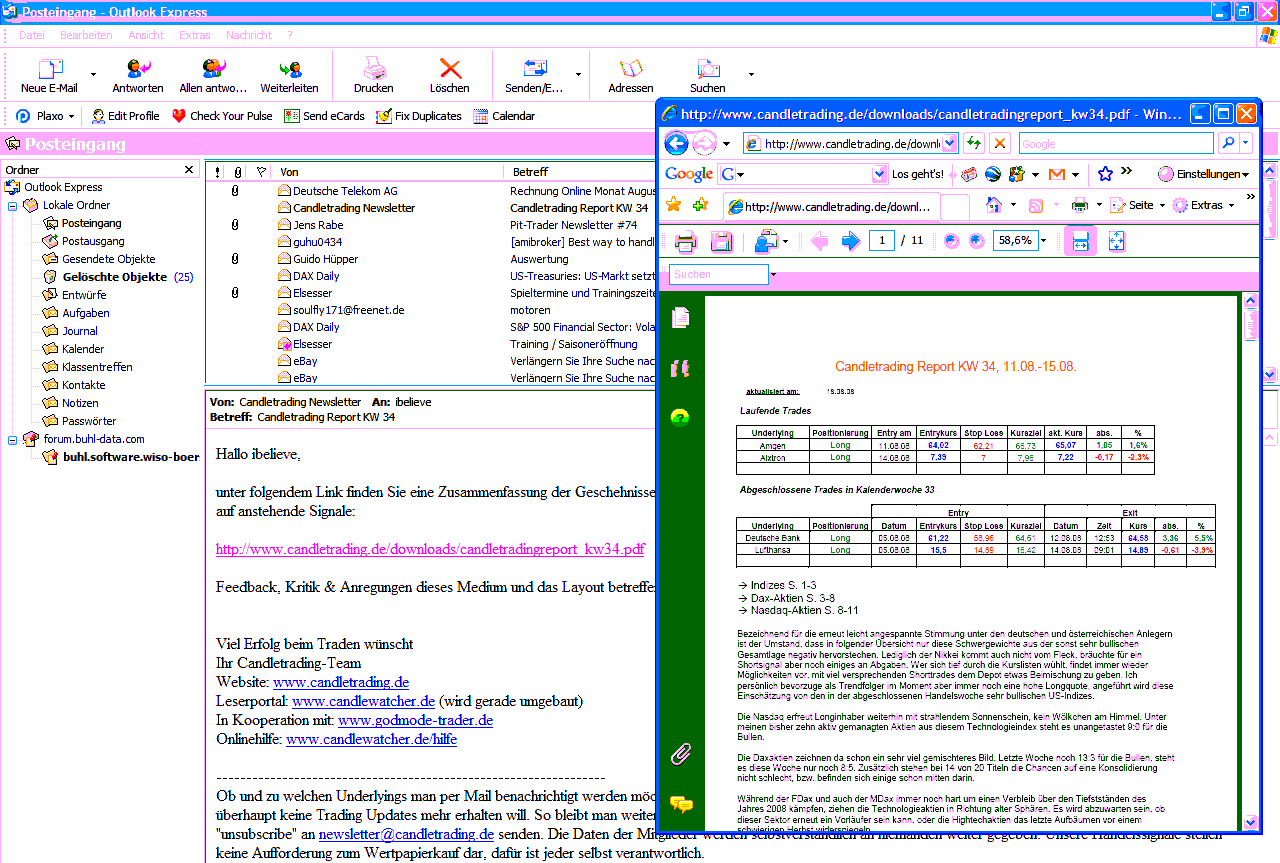Image resolution: width=1280 pixels, height=863 pixels.
Task: Open the Extras menu in Outlook Express
Action: 195,35
